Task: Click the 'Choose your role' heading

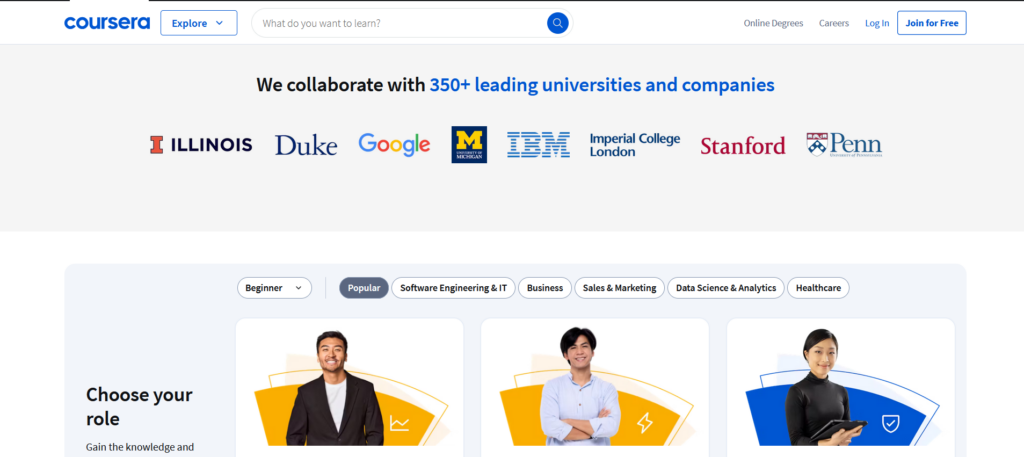Action: point(139,406)
